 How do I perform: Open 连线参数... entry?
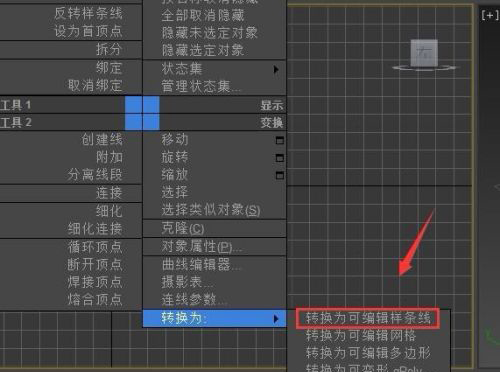click(x=194, y=300)
